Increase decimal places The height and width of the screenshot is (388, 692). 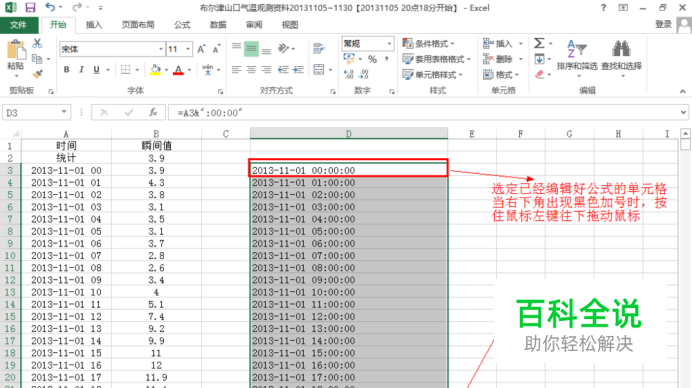tap(349, 74)
